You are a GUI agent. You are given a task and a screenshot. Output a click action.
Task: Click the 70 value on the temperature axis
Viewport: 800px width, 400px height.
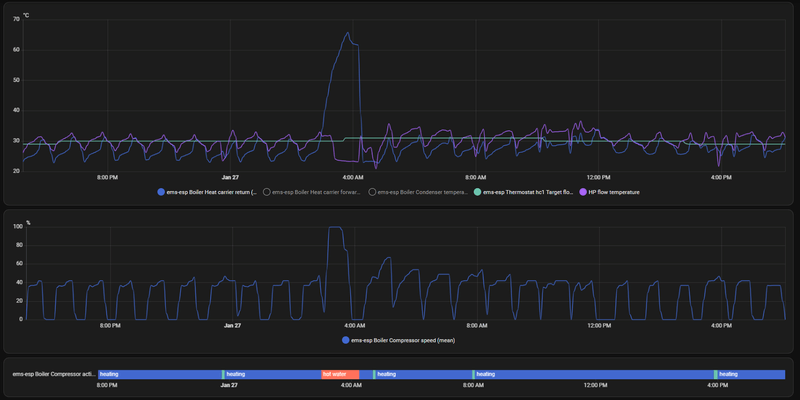[16, 19]
